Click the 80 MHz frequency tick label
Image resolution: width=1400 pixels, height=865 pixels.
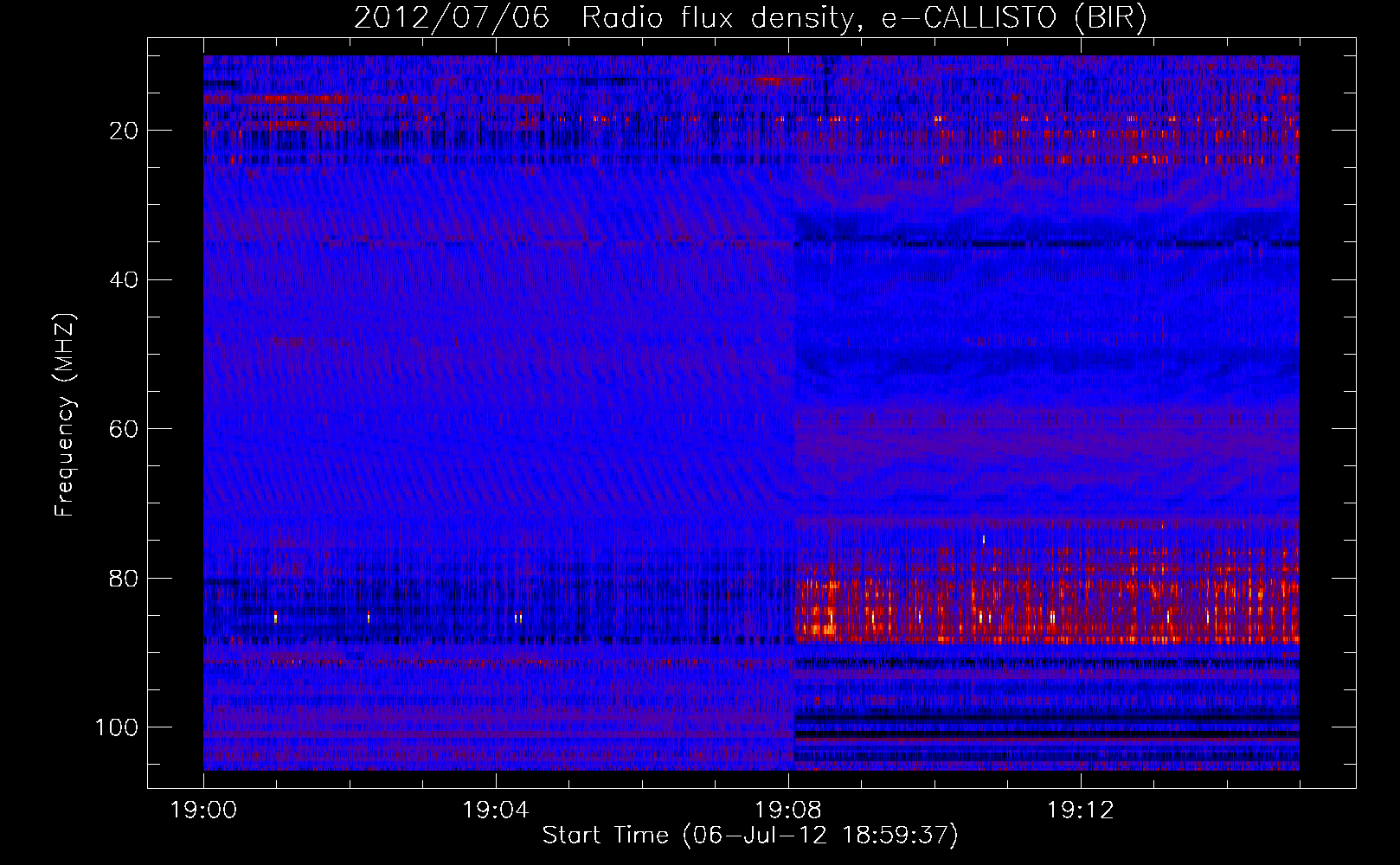(x=124, y=578)
